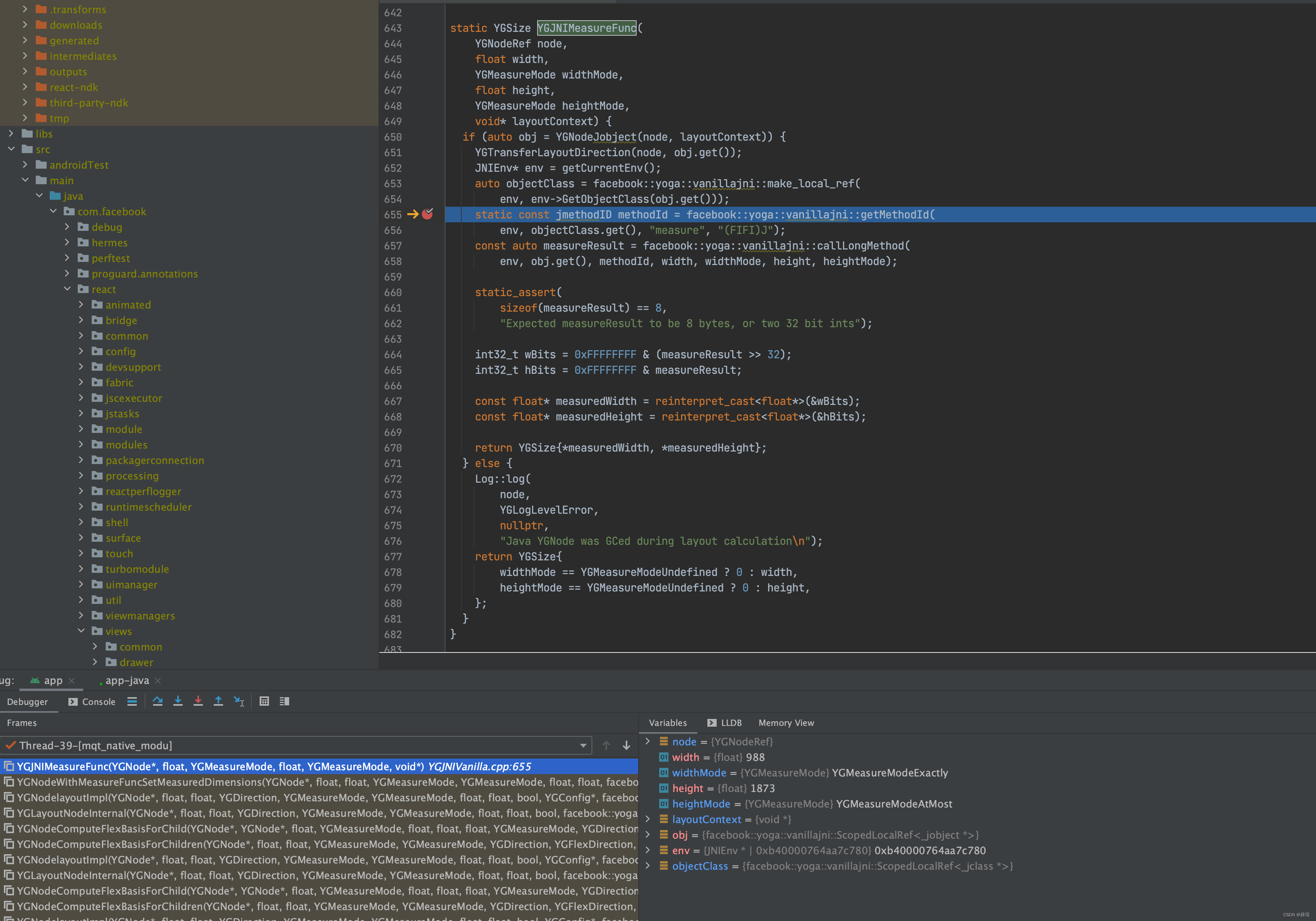Select the YGNodeWithMeasureFuncSetMeasuredDimensions stack frame

319,782
